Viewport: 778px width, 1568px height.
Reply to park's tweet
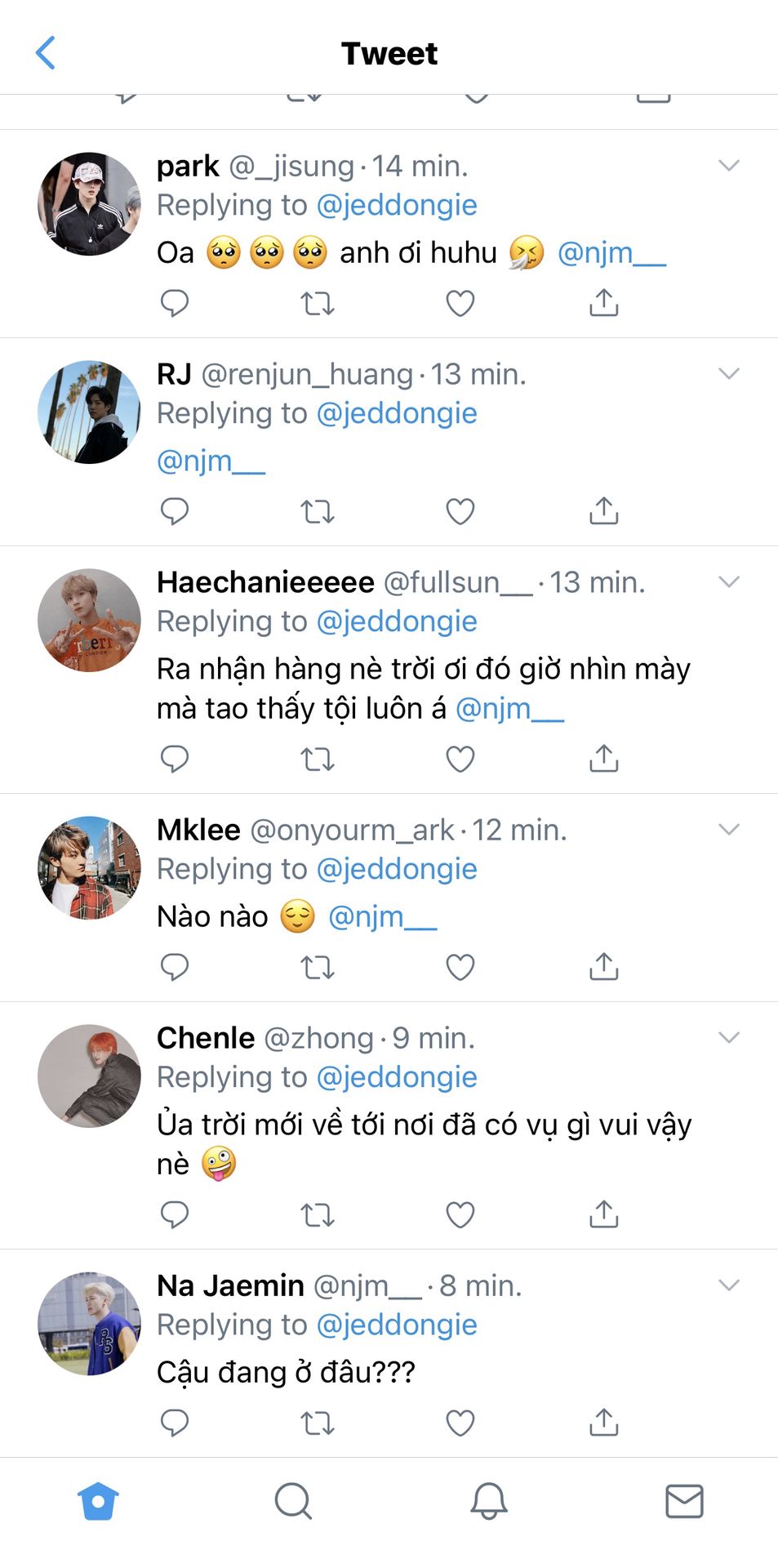(x=175, y=303)
